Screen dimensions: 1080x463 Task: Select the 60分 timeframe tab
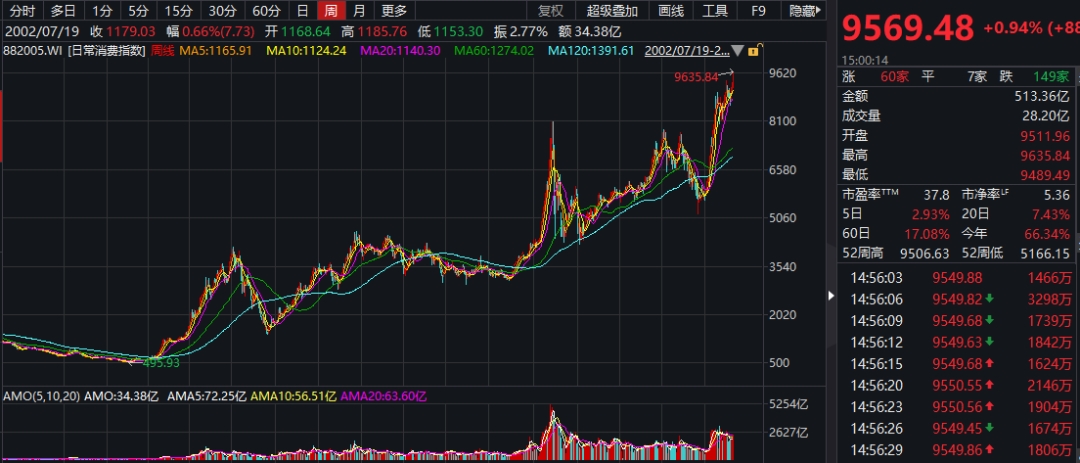(x=266, y=10)
